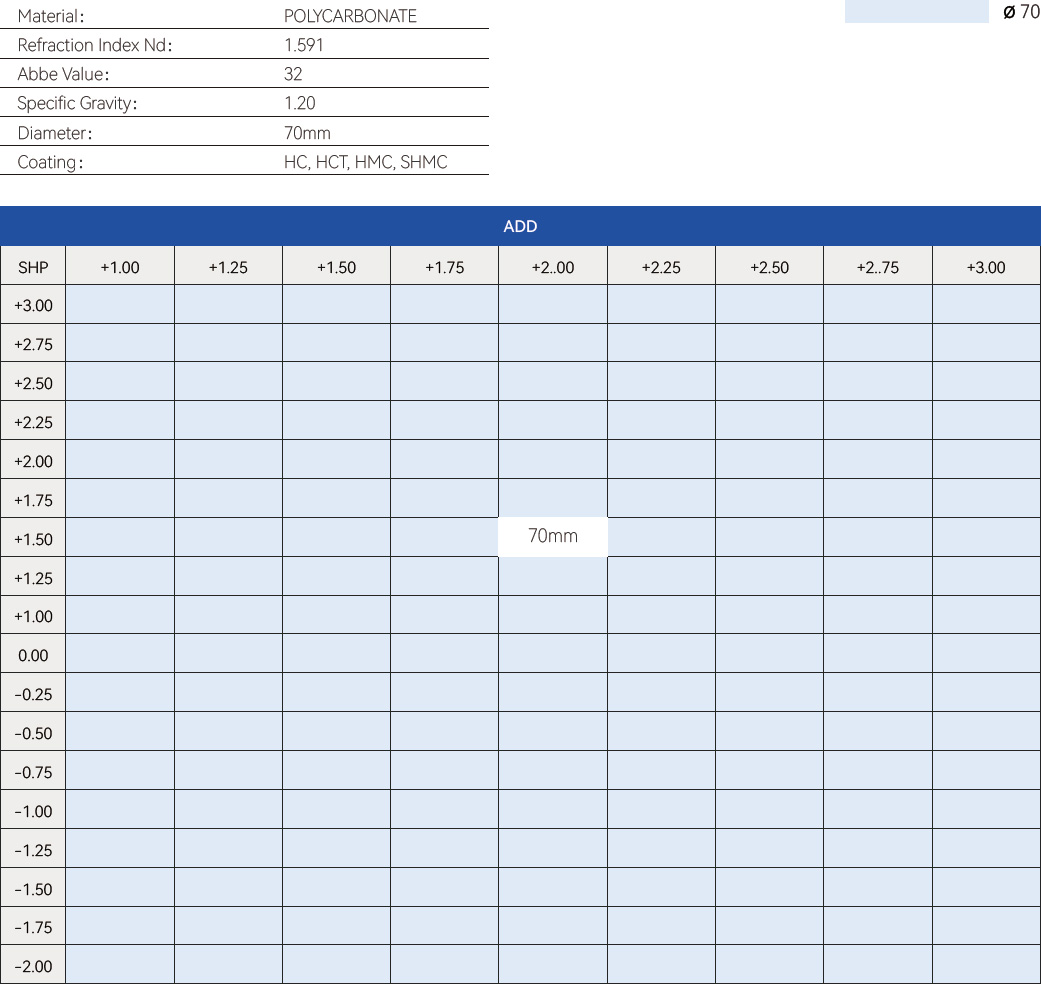Select the +3.00 ADD column header

click(x=986, y=267)
